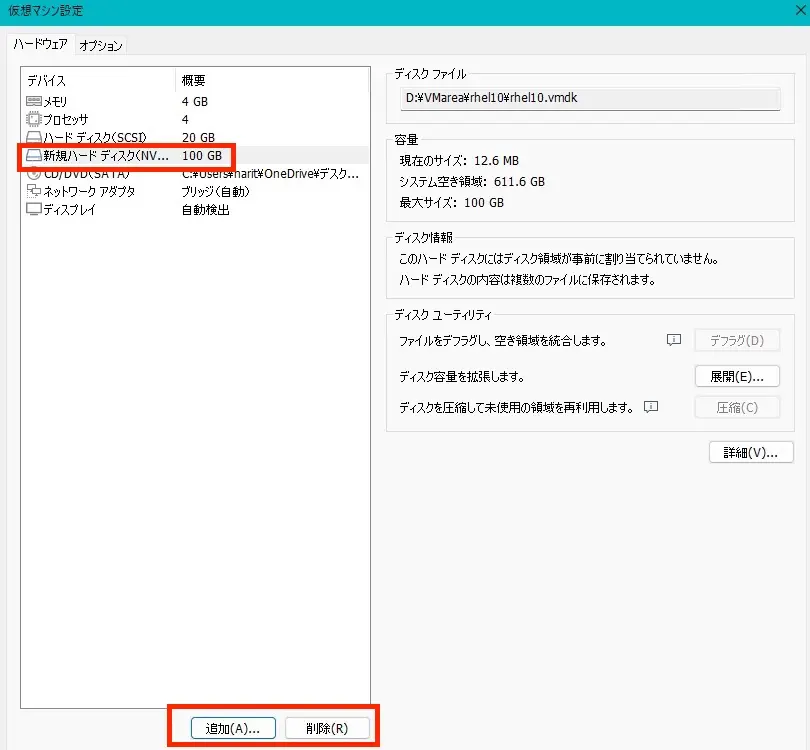Select the プロセッサ device icon
Viewport: 810px width, 750px height.
(x=36, y=120)
